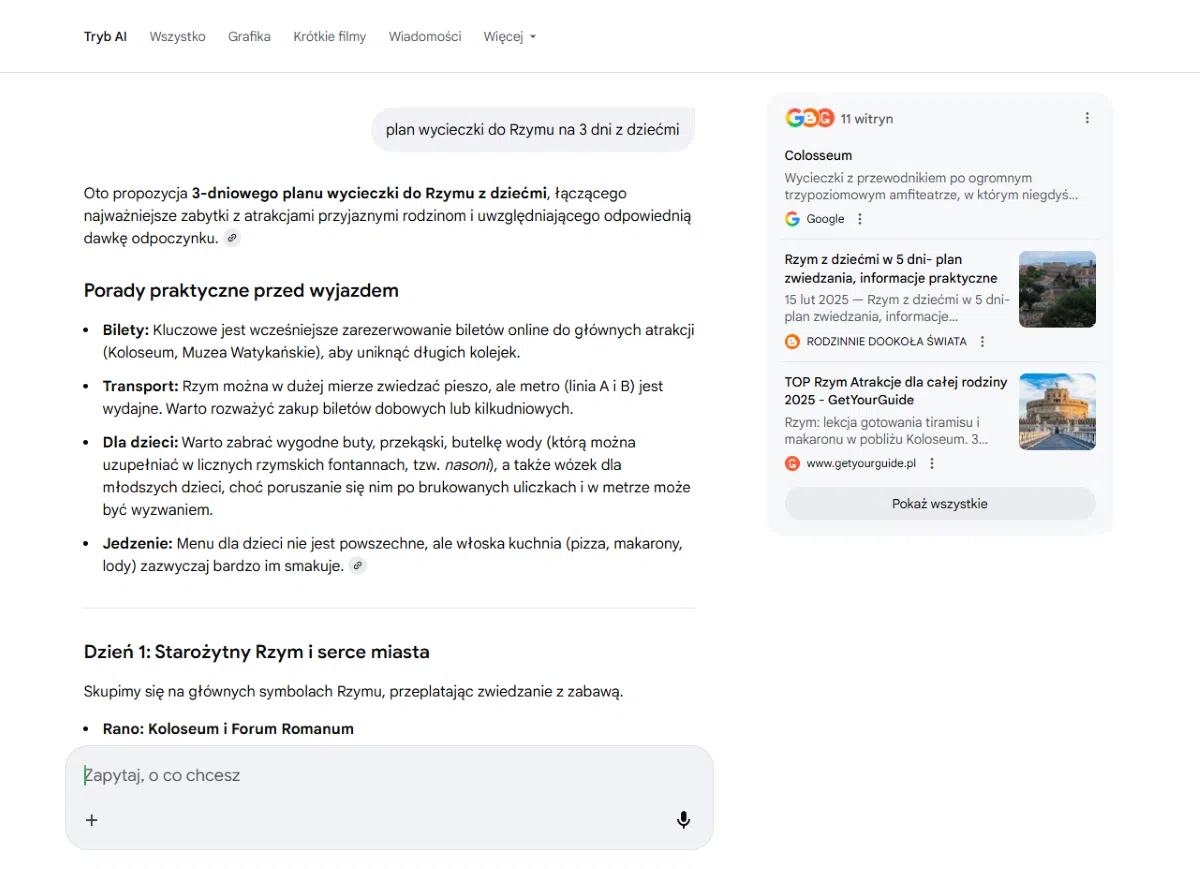The height and width of the screenshot is (869, 1200).
Task: Click the query bubble with the Rome trip prompt
Action: click(x=533, y=129)
